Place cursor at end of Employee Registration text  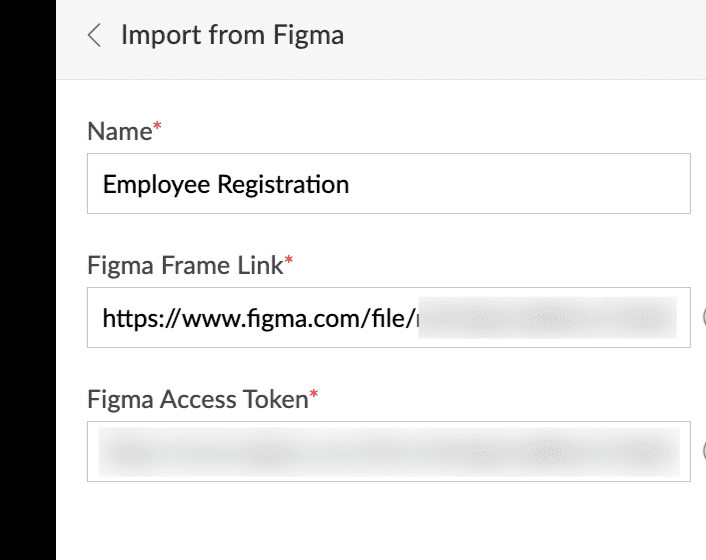351,185
